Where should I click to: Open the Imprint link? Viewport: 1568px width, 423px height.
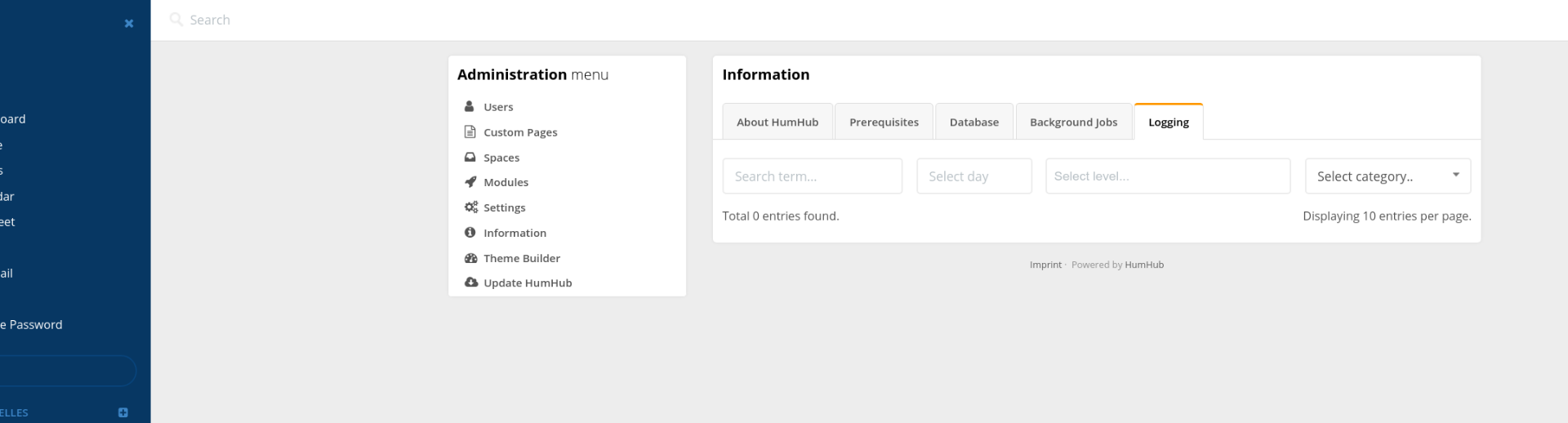[x=1045, y=265]
